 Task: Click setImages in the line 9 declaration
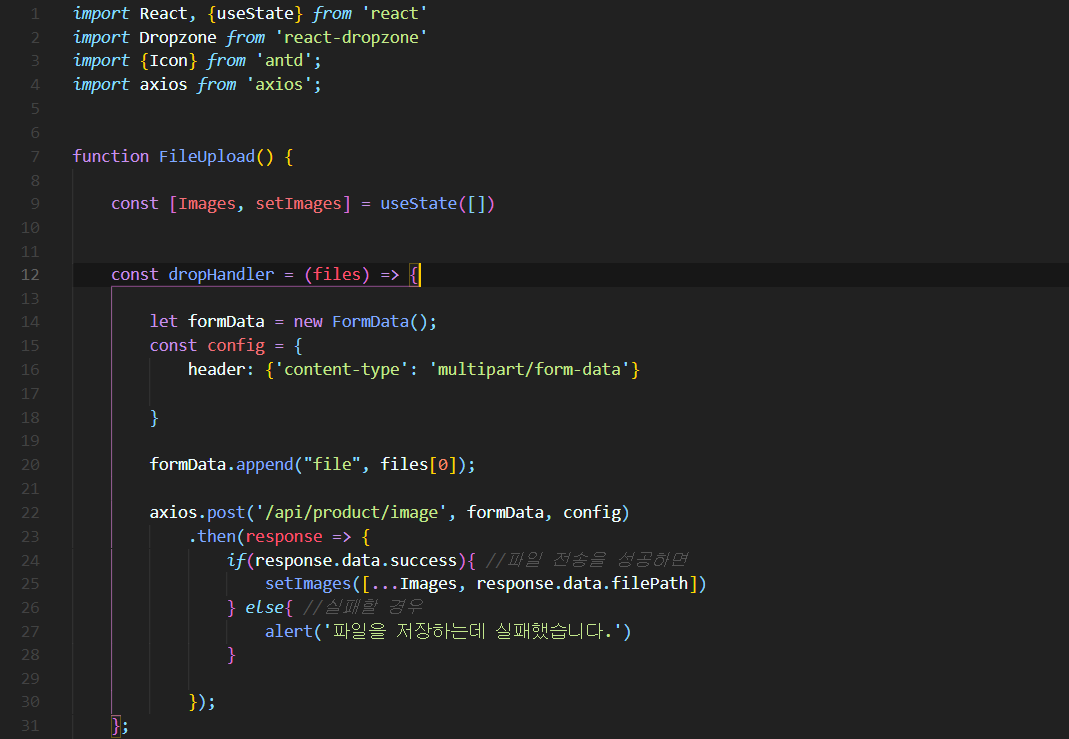point(298,203)
